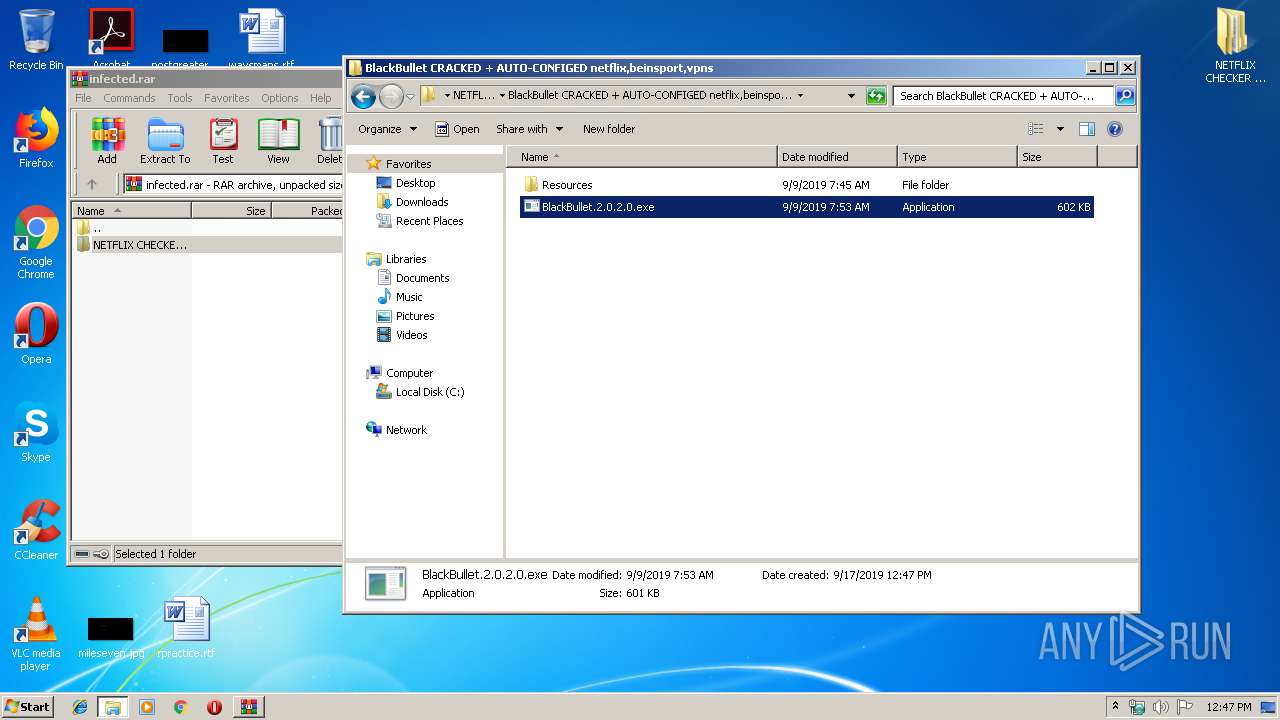Open the WinRAR Tools menu

click(180, 98)
